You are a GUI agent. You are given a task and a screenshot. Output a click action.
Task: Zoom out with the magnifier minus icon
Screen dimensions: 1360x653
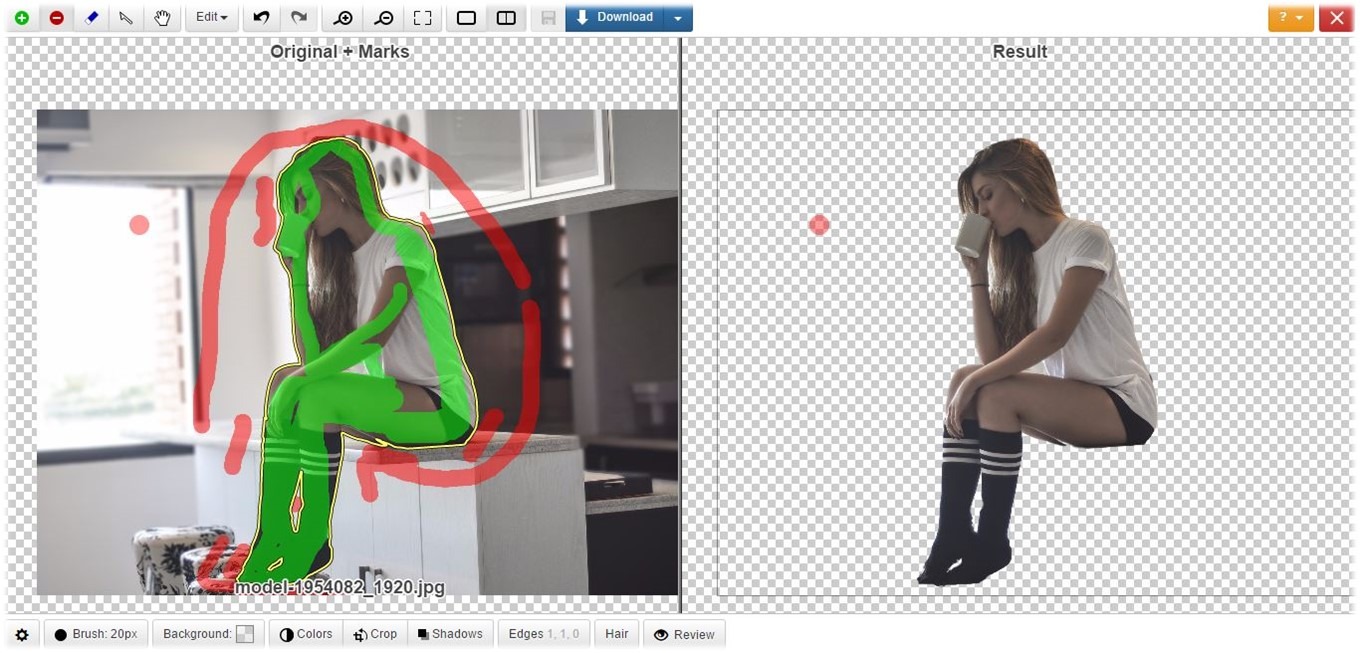point(383,18)
